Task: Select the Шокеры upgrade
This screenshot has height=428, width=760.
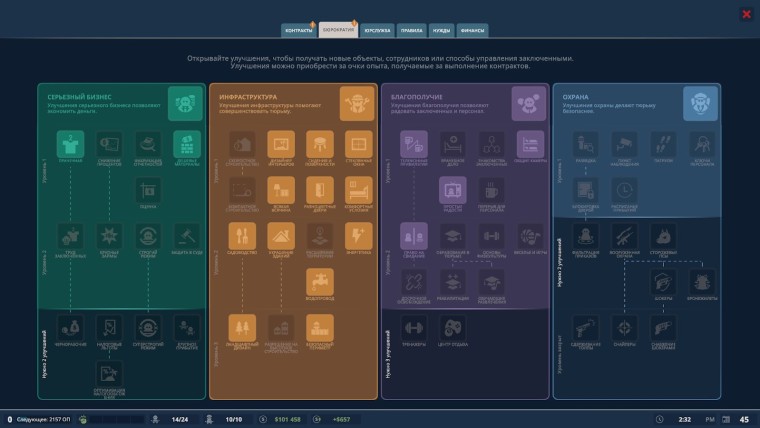Action: click(x=663, y=282)
